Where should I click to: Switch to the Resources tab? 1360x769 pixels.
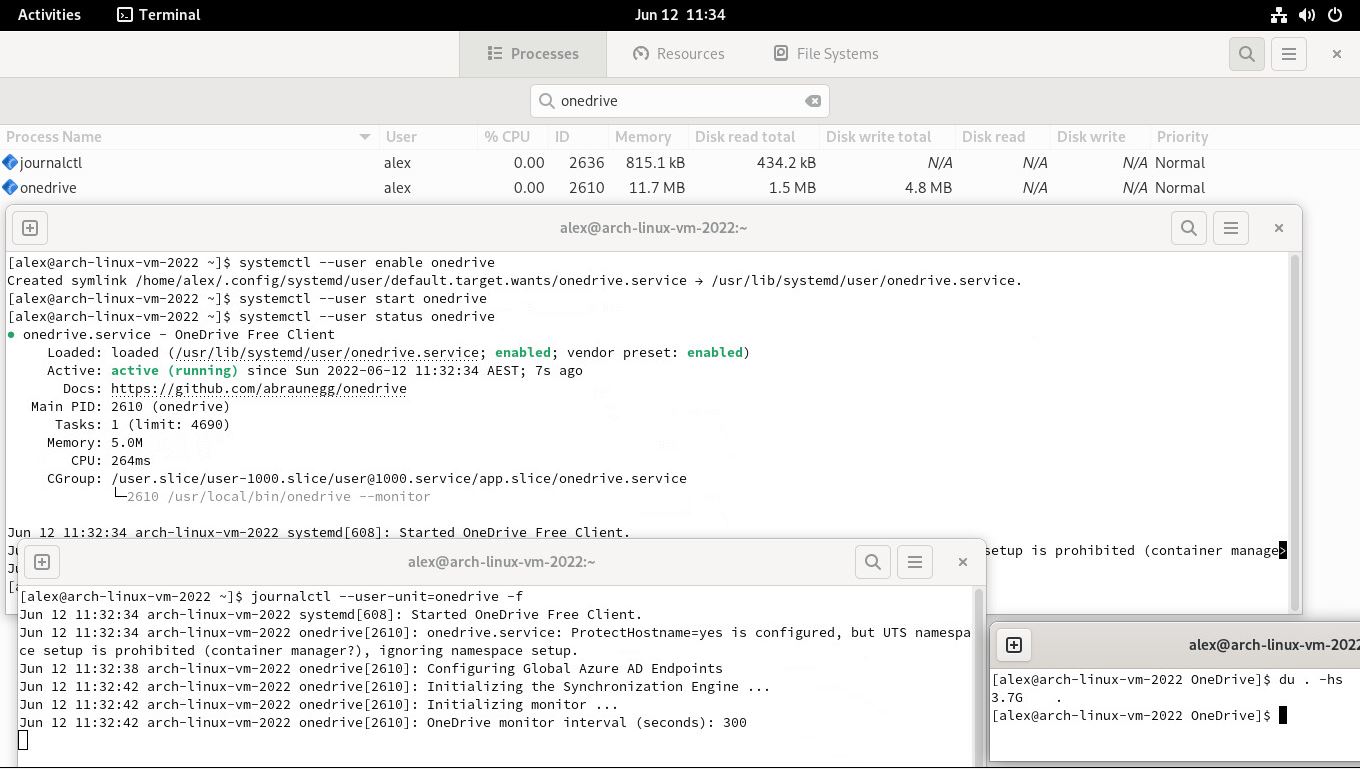pyautogui.click(x=679, y=54)
